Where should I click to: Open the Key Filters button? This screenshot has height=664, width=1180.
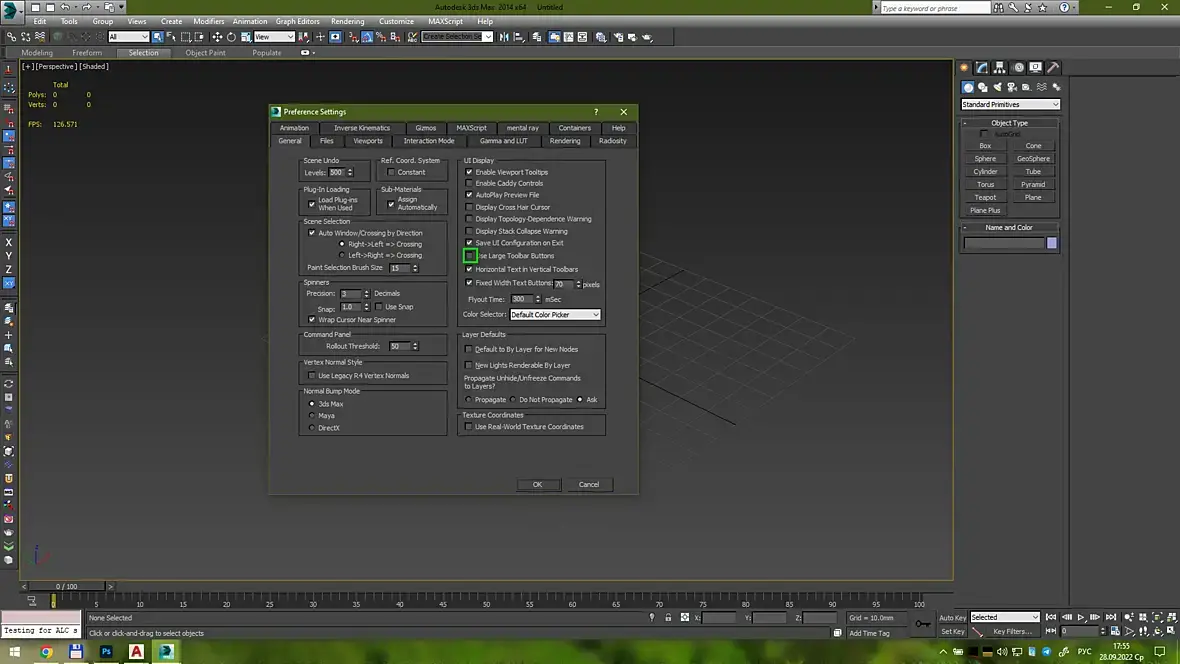coord(1011,632)
